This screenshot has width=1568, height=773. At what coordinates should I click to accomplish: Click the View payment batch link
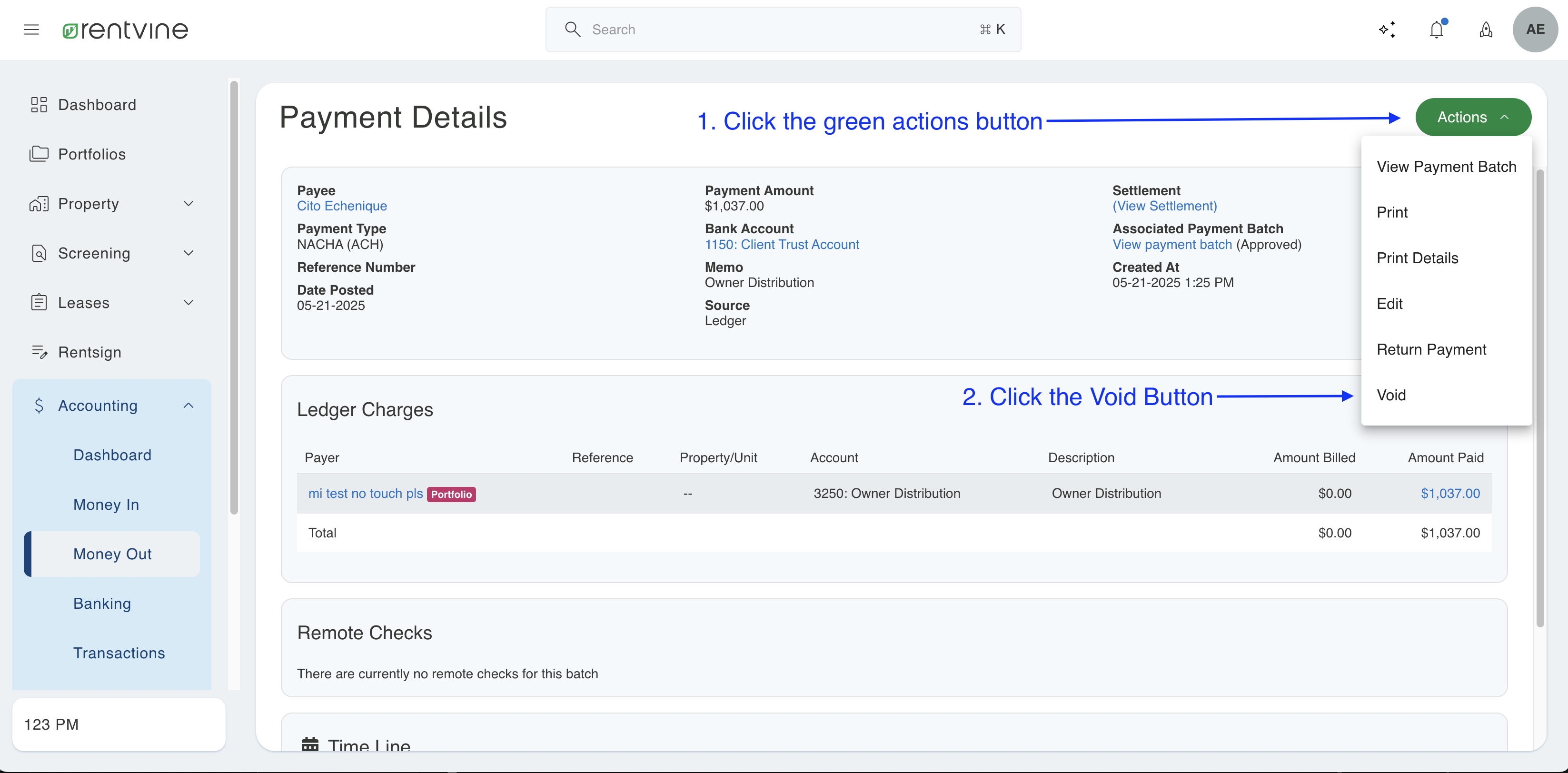click(1172, 244)
